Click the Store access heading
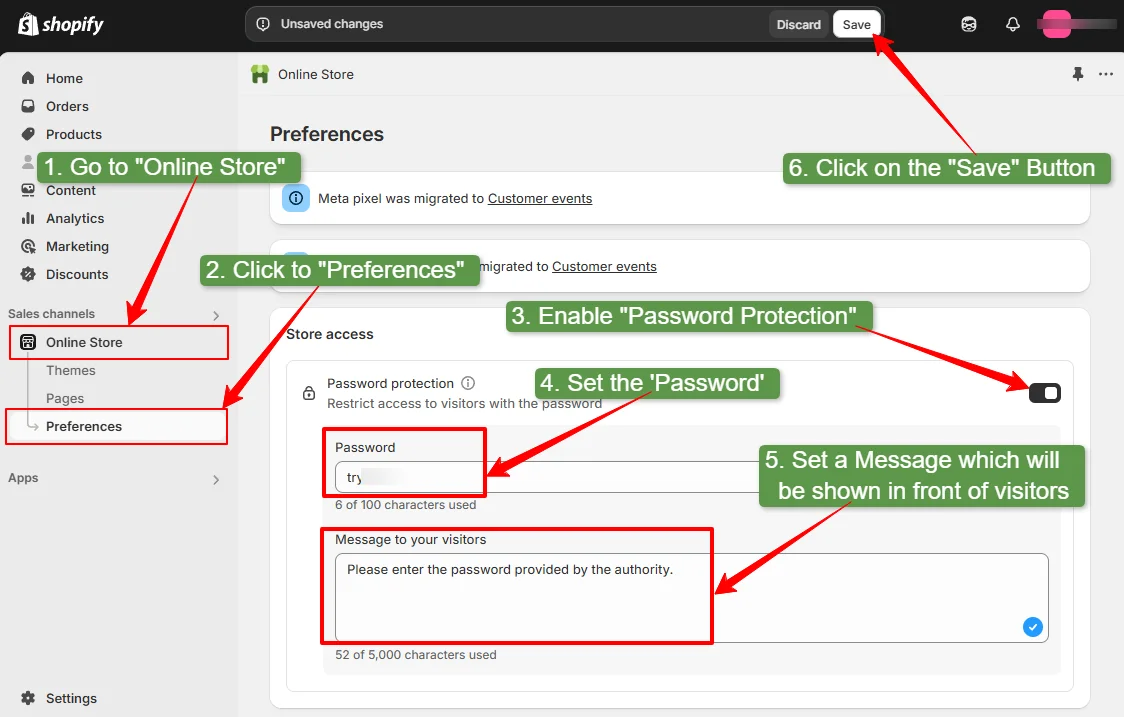1124x717 pixels. coord(330,334)
